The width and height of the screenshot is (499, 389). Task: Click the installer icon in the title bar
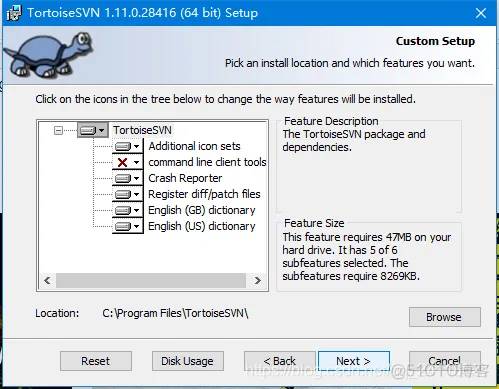click(14, 13)
